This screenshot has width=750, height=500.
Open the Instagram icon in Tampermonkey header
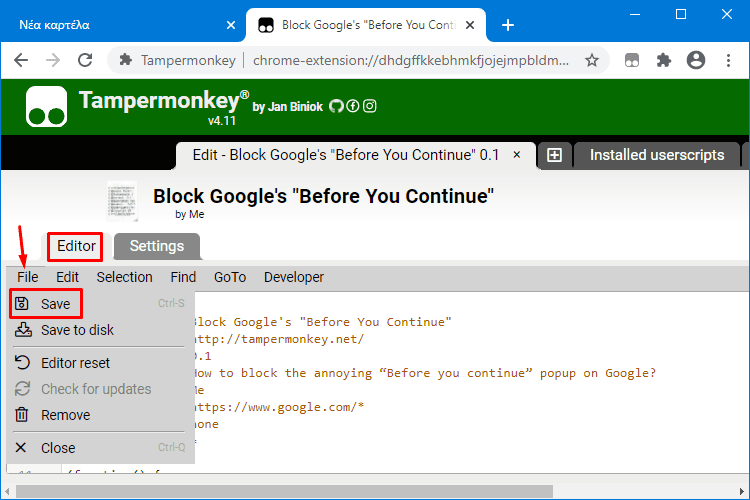369,106
